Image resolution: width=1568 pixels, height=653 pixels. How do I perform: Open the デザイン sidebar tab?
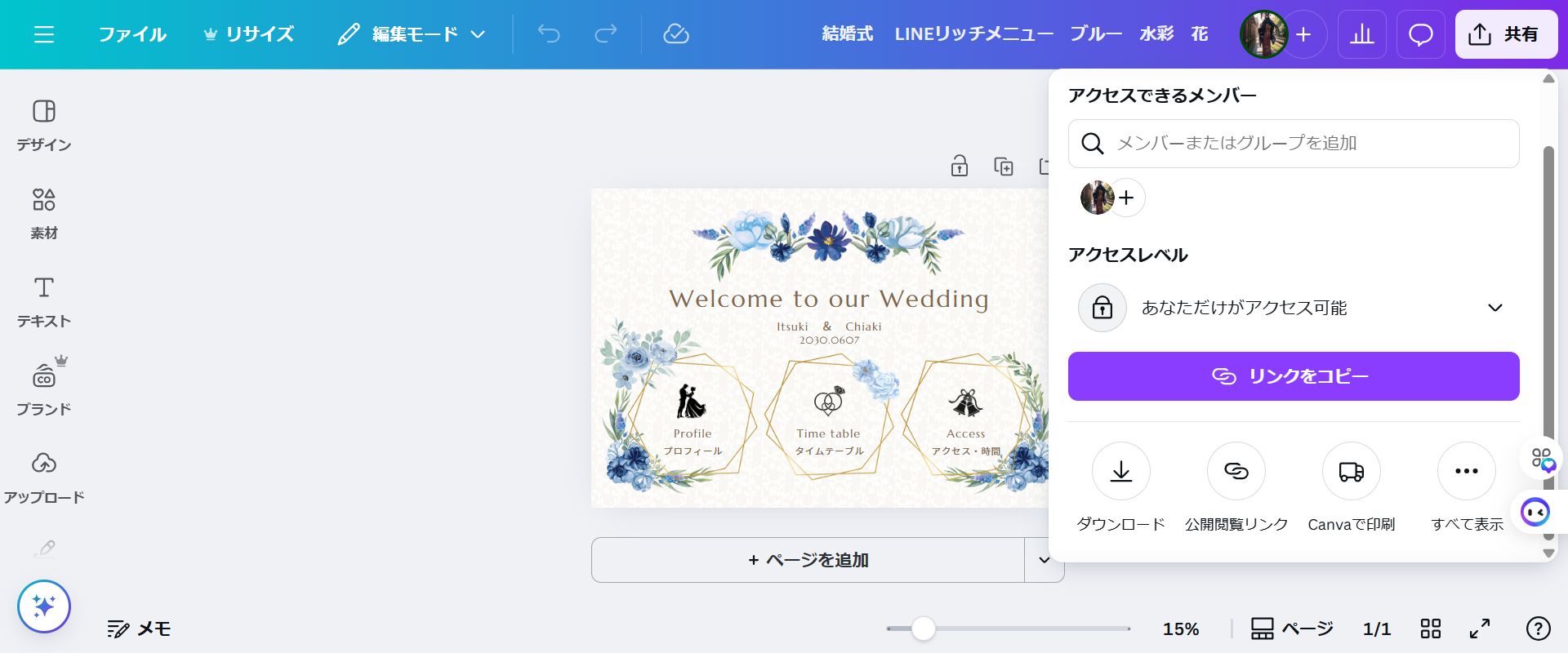(x=44, y=126)
